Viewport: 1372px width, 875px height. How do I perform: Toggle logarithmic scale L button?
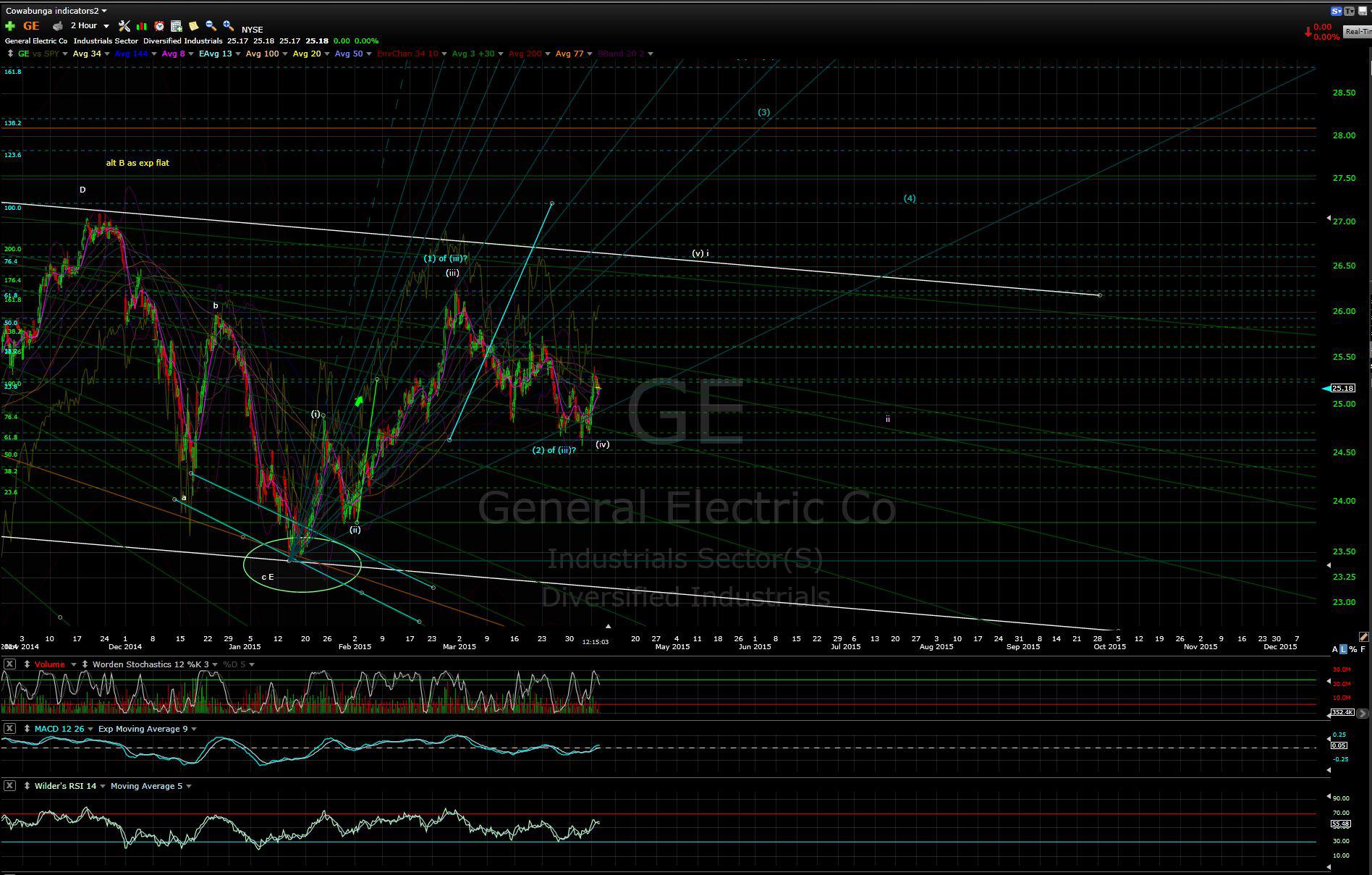pyautogui.click(x=1344, y=649)
